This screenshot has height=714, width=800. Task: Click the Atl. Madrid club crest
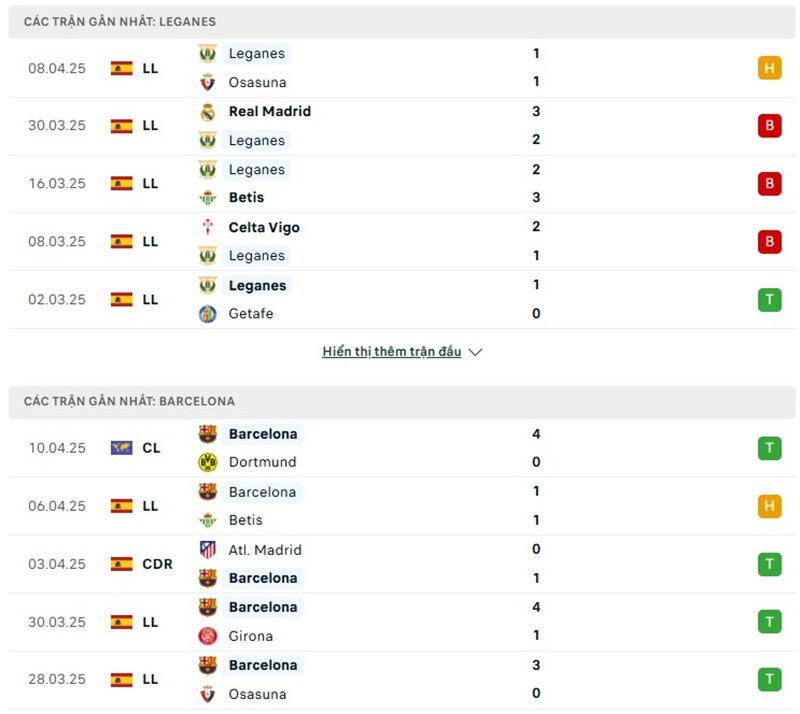(207, 549)
